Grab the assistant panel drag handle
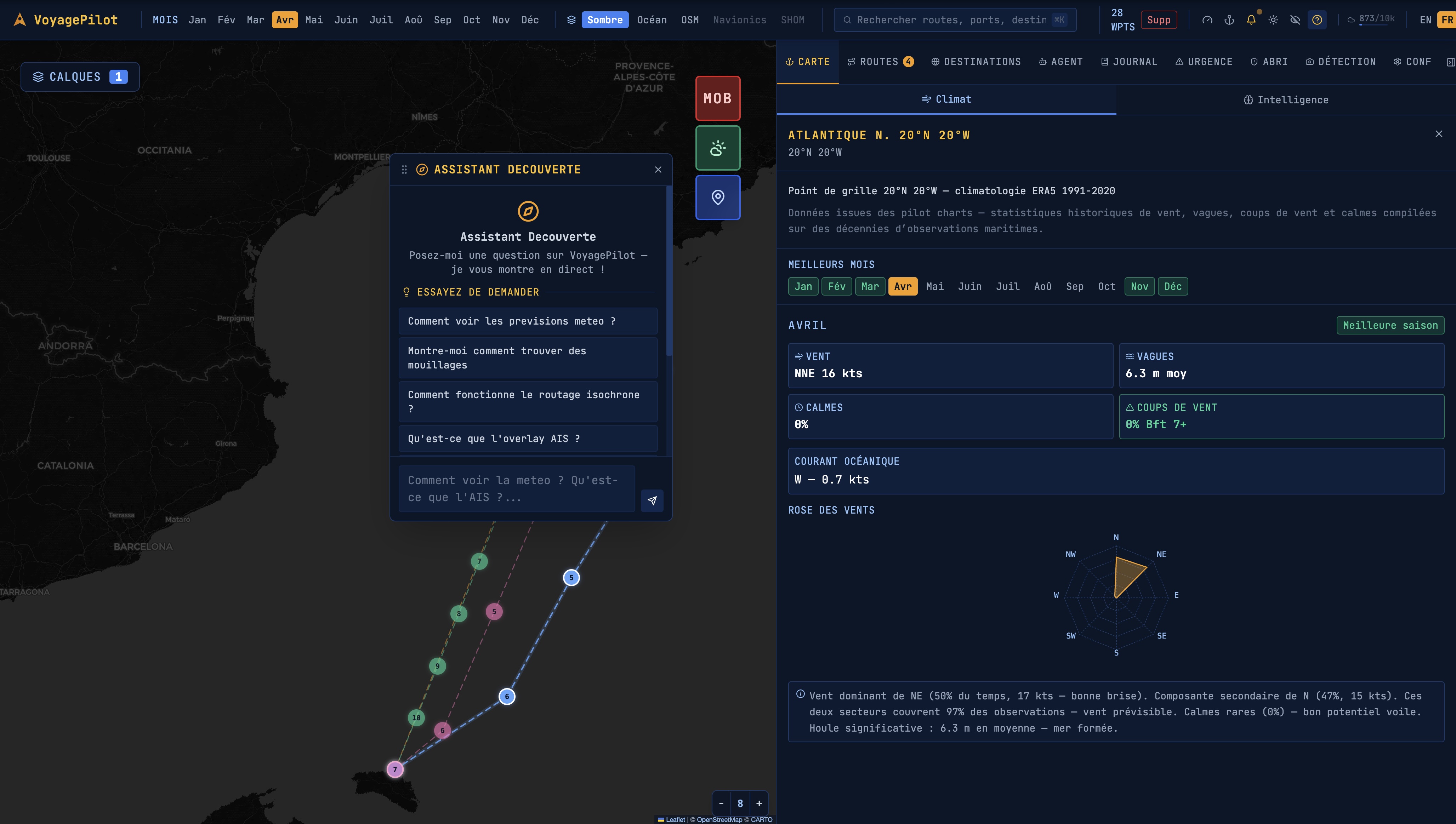Viewport: 1456px width, 824px height. (404, 169)
